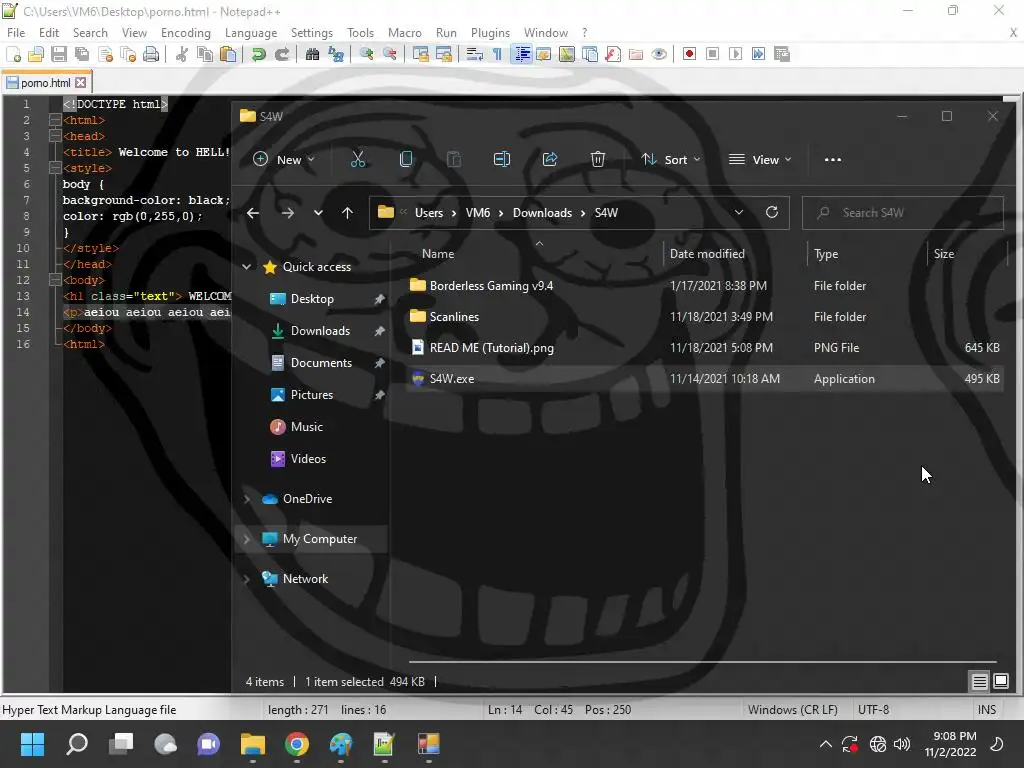Collapse the html fold marker on line 2
1024x768 pixels.
point(55,120)
